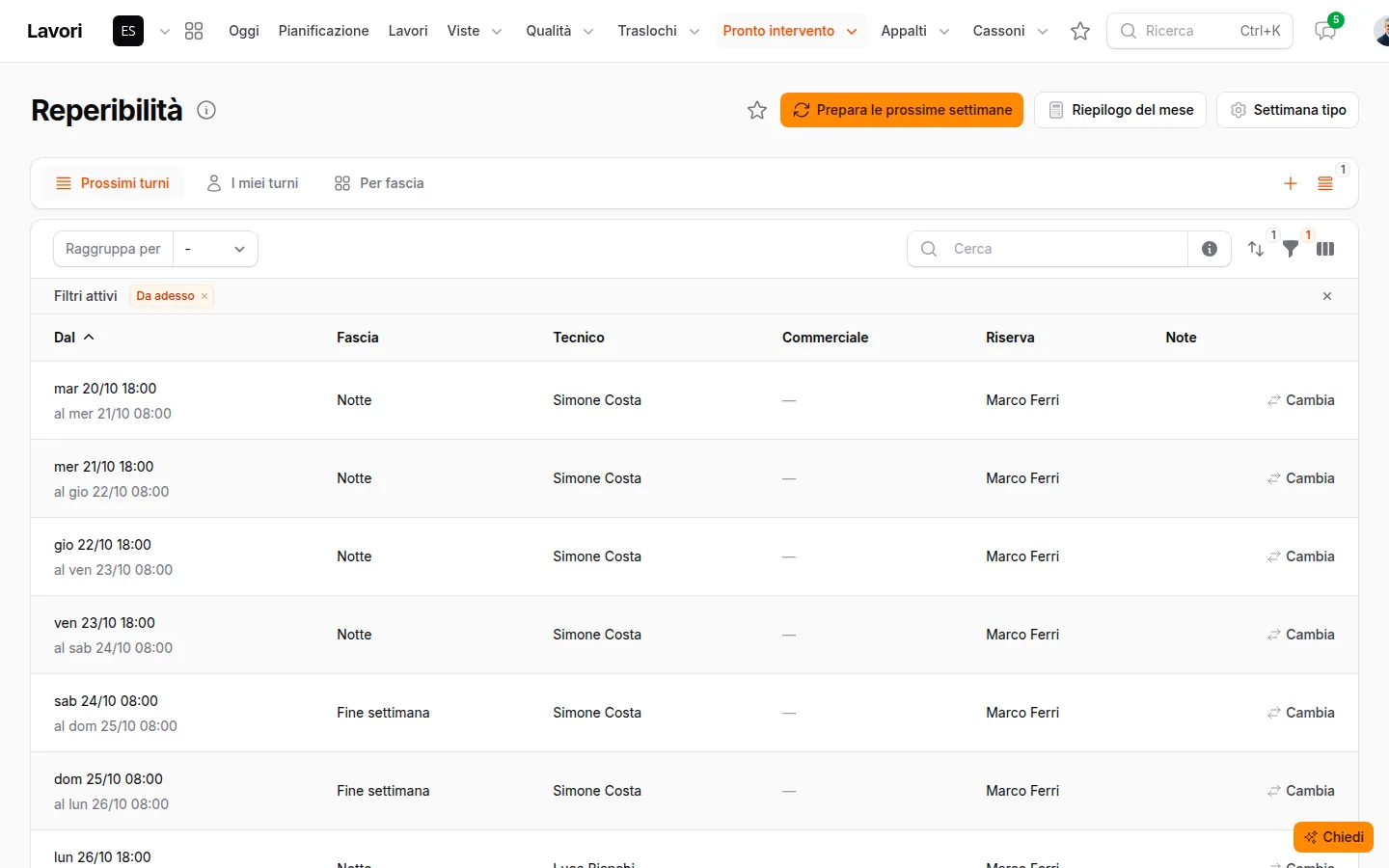Add a new view with plus icon

click(x=1291, y=183)
